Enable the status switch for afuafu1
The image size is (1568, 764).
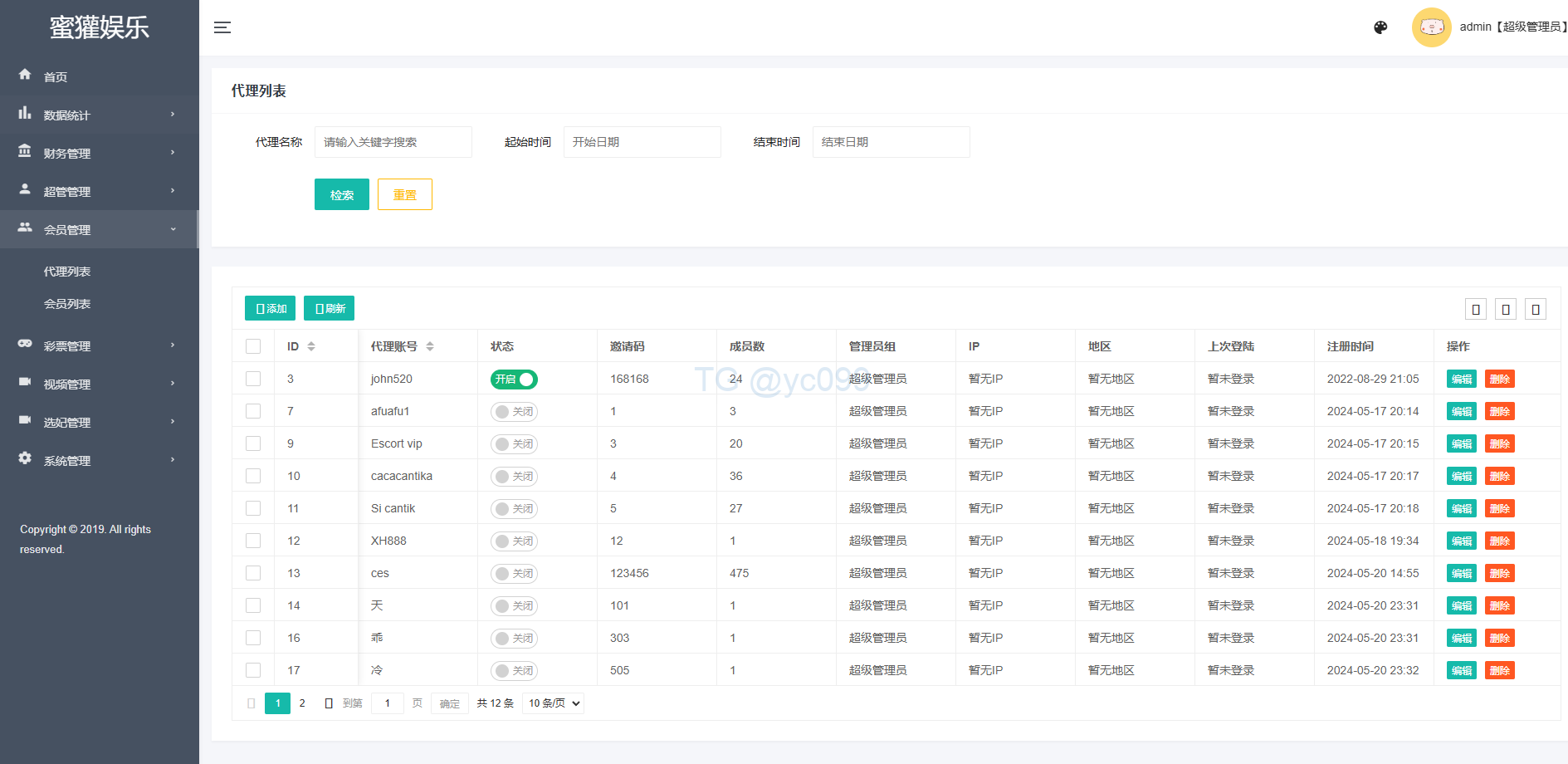click(514, 412)
